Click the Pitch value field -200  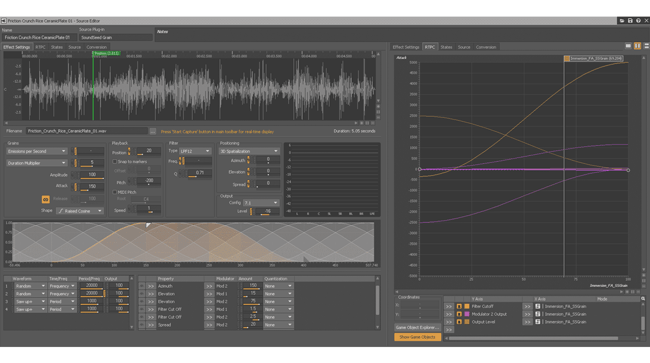pos(148,182)
